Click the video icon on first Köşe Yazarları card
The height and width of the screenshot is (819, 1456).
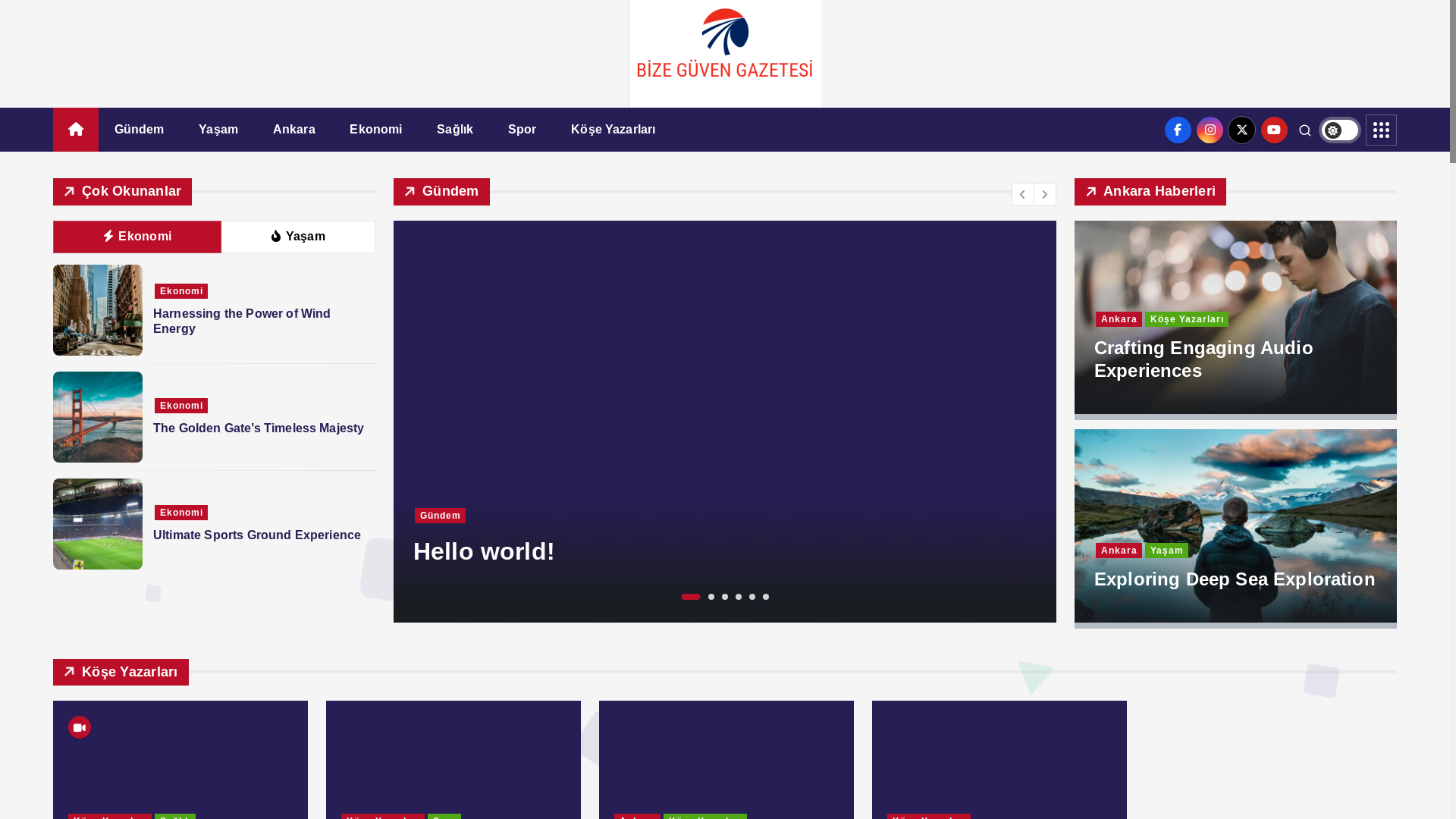pyautogui.click(x=80, y=727)
